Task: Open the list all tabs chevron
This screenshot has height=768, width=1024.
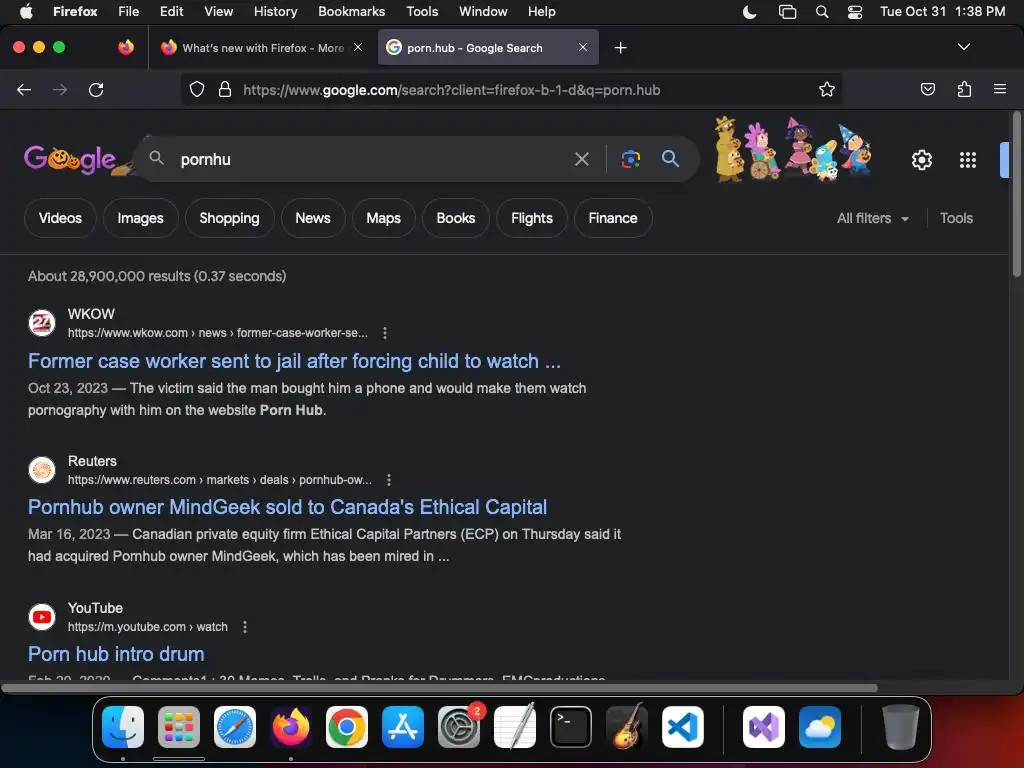Action: click(x=963, y=47)
